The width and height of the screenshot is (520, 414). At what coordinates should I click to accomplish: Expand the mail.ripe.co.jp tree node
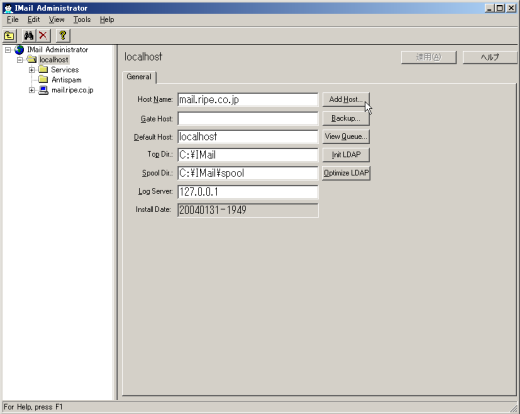coord(32,90)
